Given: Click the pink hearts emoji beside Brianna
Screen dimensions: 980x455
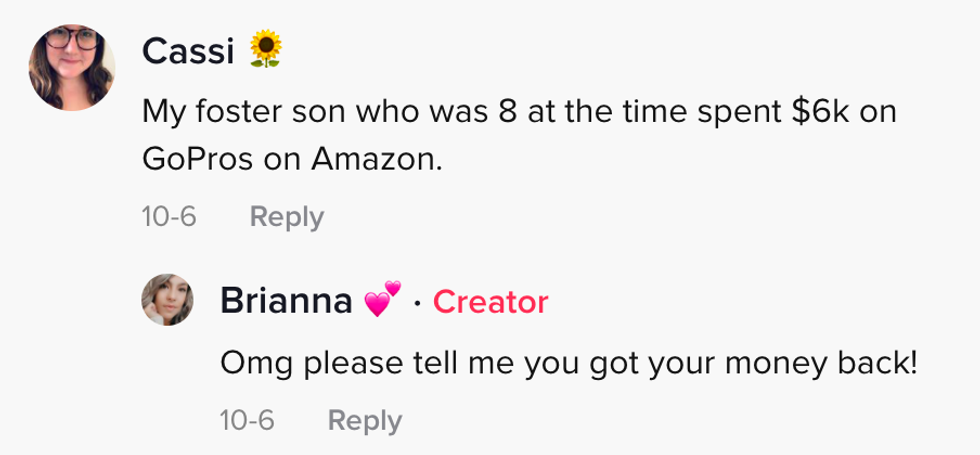Looking at the screenshot, I should [382, 300].
